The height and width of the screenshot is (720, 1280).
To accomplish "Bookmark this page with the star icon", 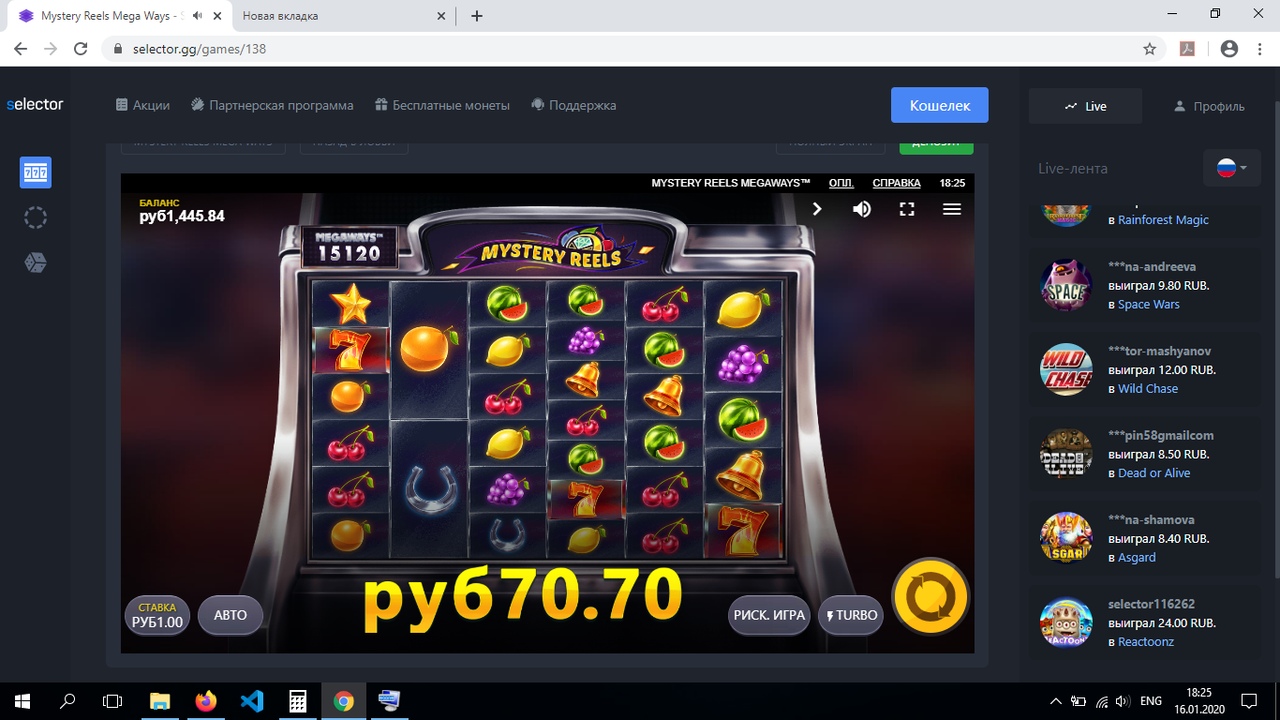I will tap(1150, 49).
